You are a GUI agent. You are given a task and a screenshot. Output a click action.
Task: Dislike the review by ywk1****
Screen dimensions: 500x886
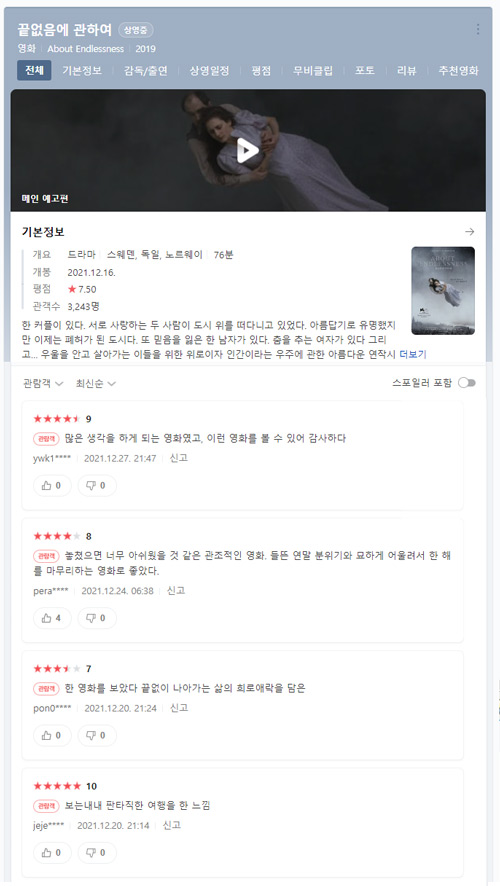97,485
